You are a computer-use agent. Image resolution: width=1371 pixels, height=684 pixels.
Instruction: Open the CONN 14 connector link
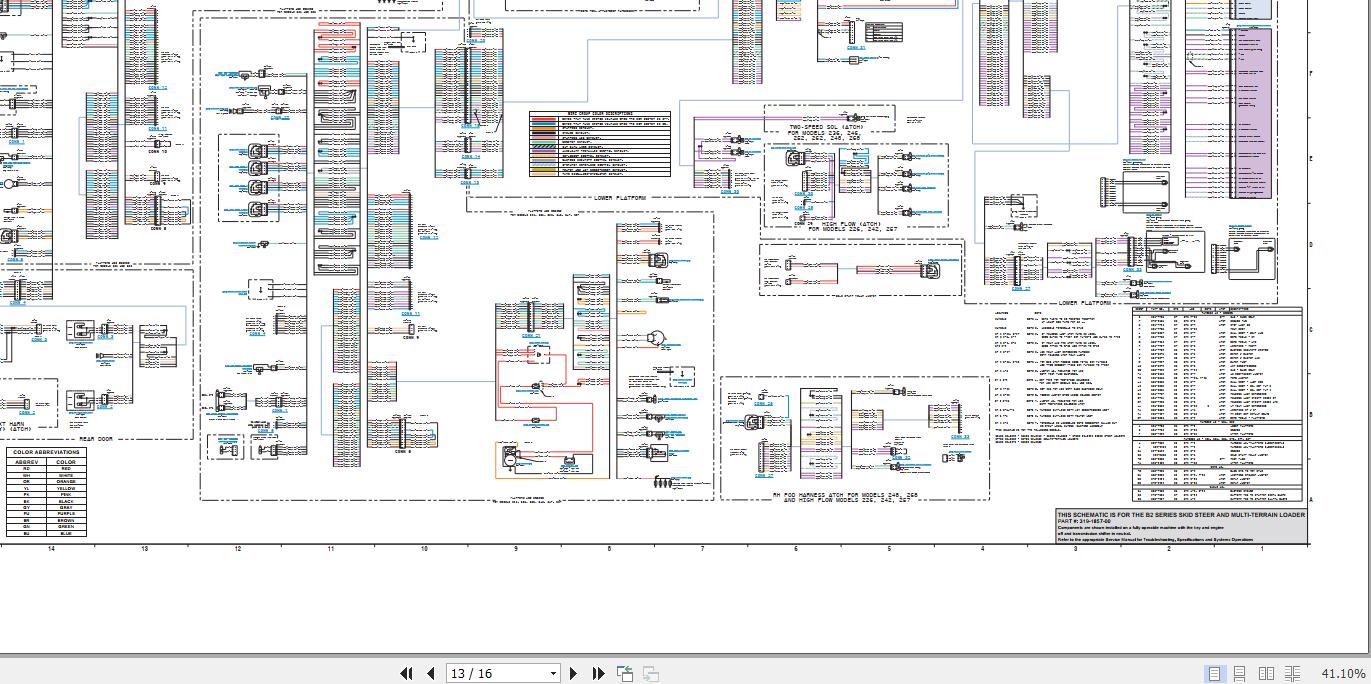[469, 157]
